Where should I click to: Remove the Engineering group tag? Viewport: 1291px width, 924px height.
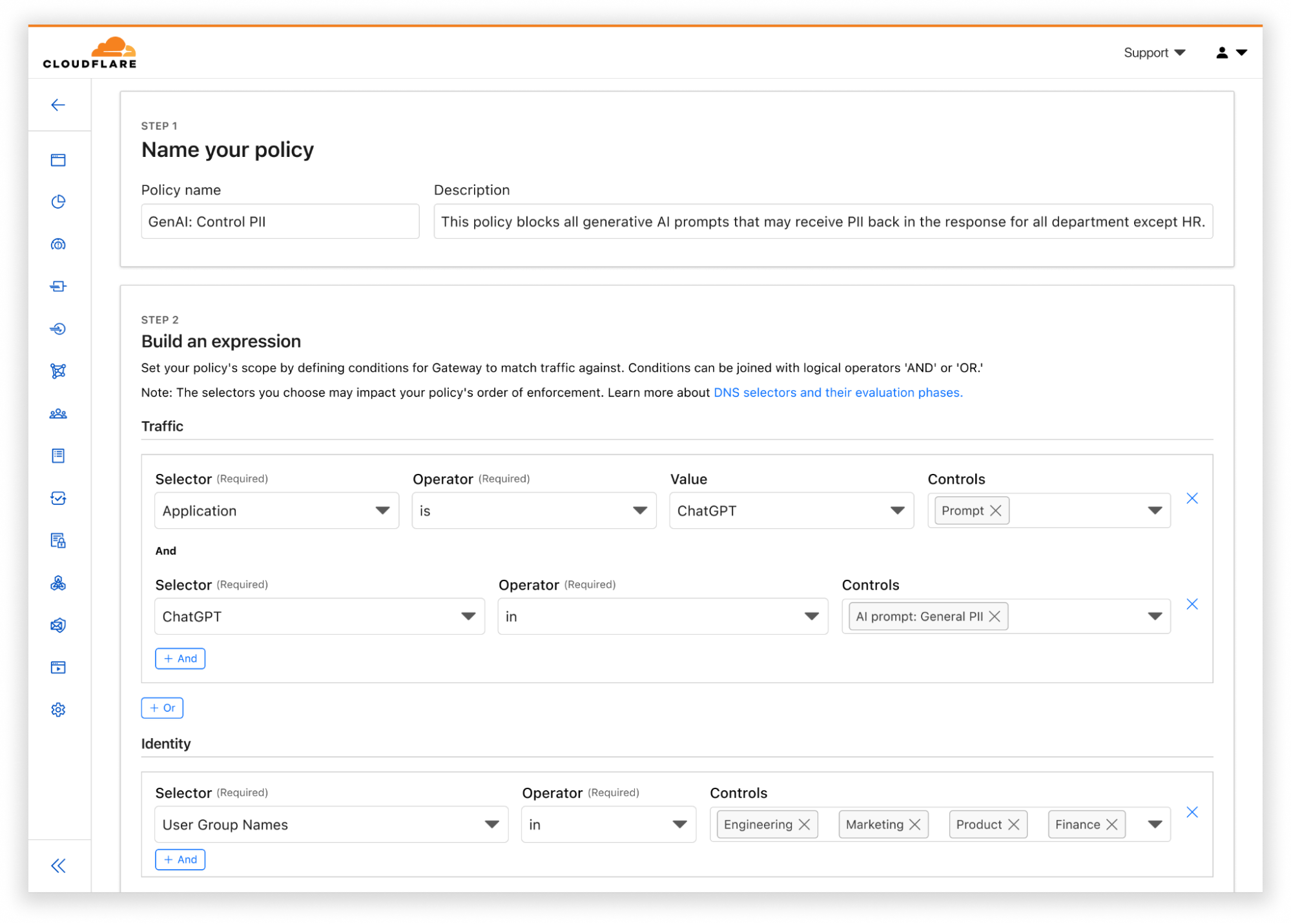tap(804, 825)
